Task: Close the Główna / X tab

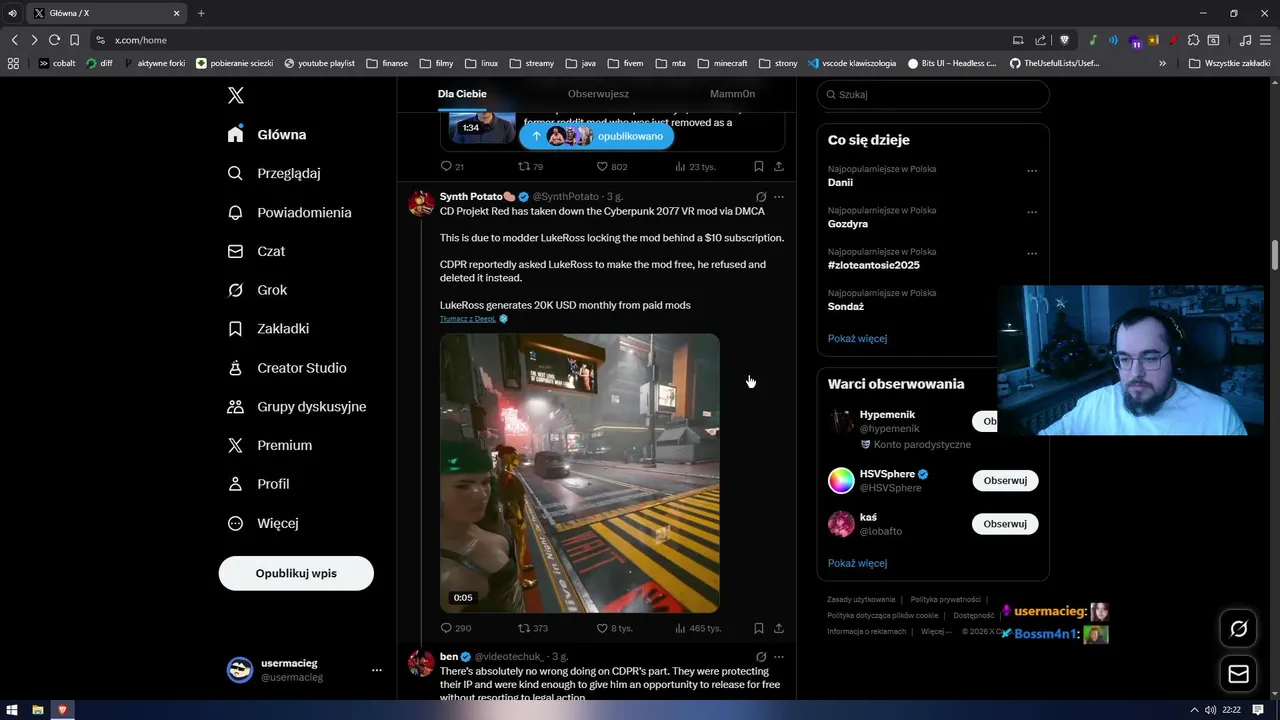Action: pos(177,13)
